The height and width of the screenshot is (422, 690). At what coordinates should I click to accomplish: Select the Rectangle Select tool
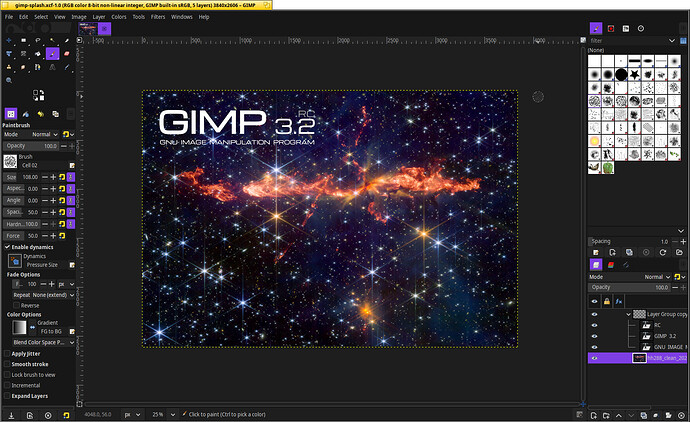tap(23, 40)
